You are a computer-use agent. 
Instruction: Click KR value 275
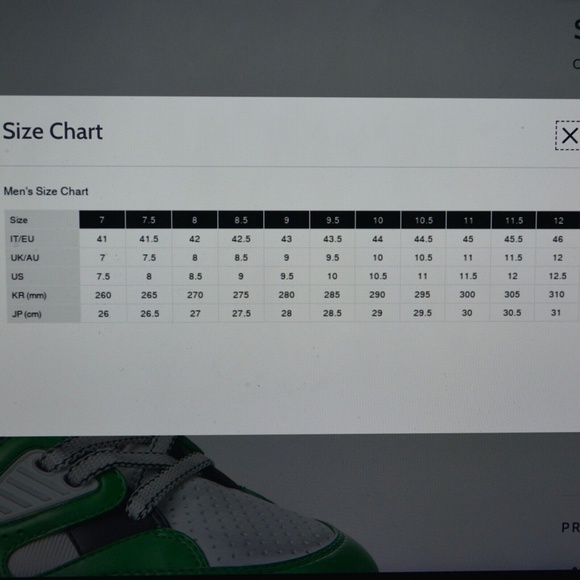click(241, 295)
